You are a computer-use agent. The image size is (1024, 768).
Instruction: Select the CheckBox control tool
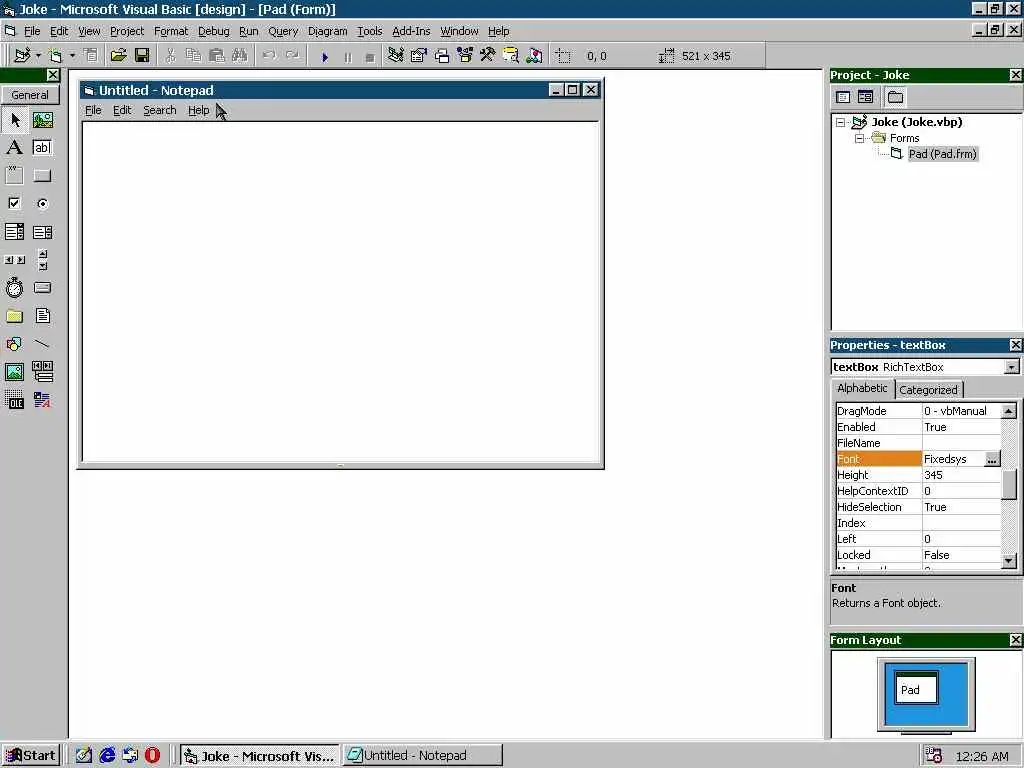pyautogui.click(x=15, y=203)
